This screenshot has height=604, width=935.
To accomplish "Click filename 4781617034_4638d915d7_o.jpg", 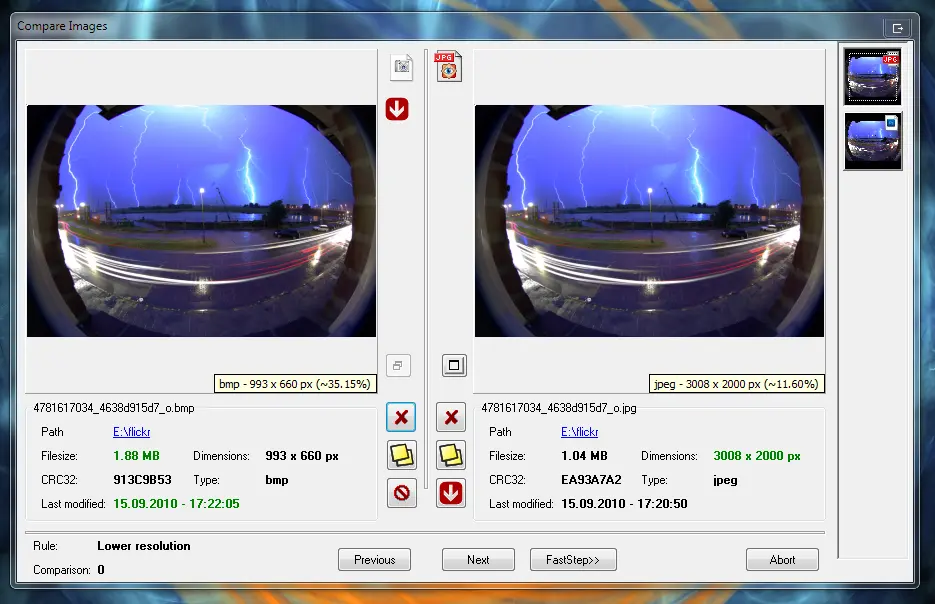I will [x=559, y=408].
